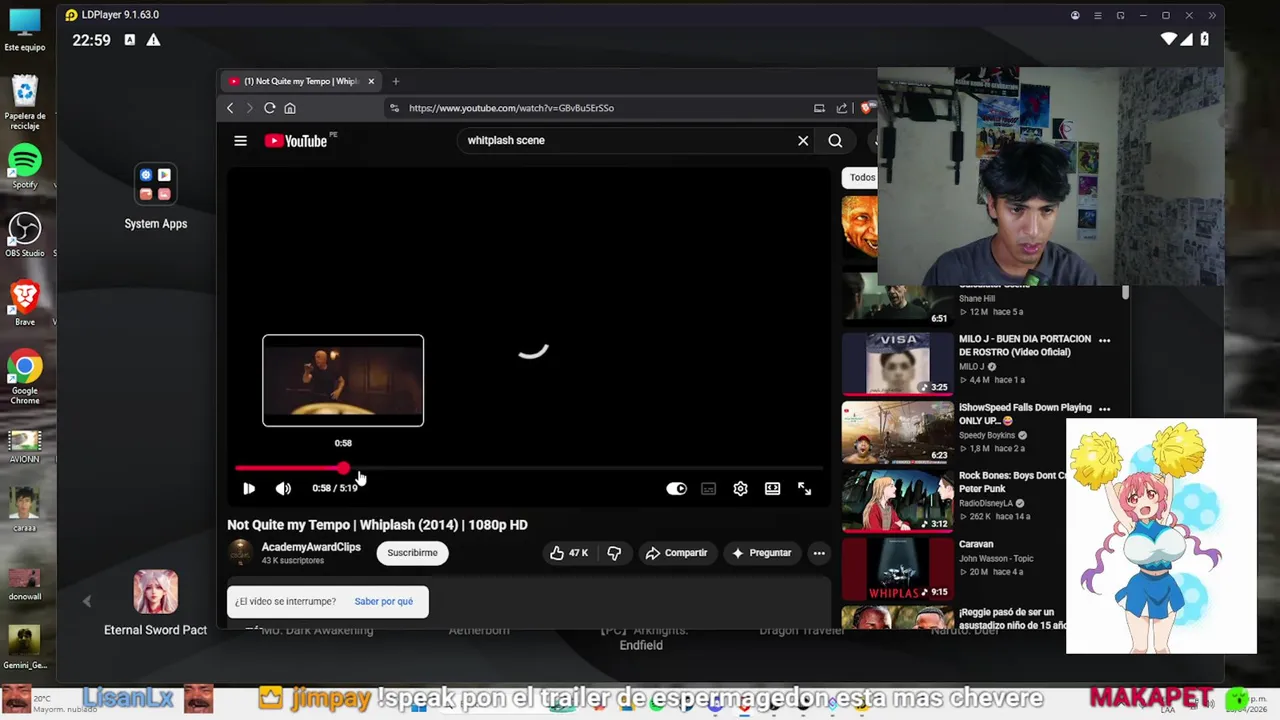
Task: Open the video player settings gear
Action: [x=740, y=489]
